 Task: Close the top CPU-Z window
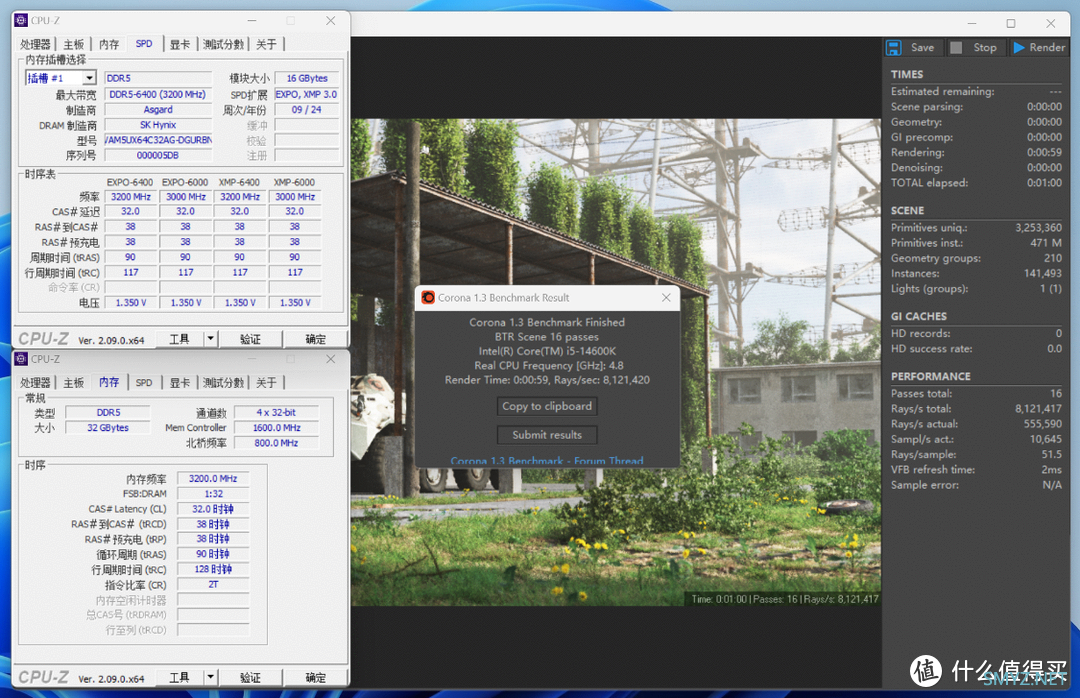click(331, 21)
